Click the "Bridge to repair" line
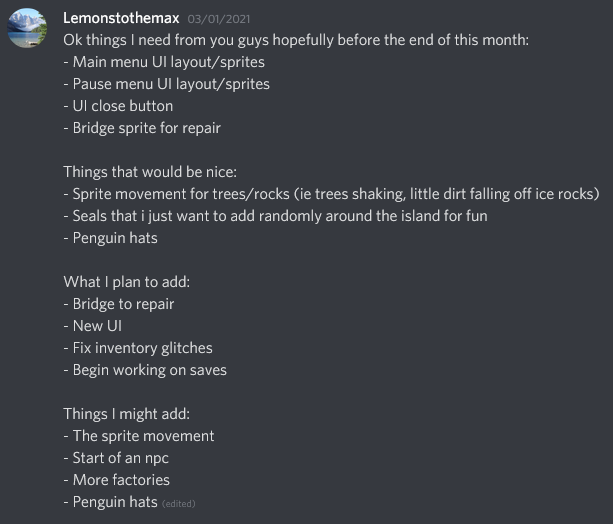Viewport: 613px width, 524px height. 124,304
